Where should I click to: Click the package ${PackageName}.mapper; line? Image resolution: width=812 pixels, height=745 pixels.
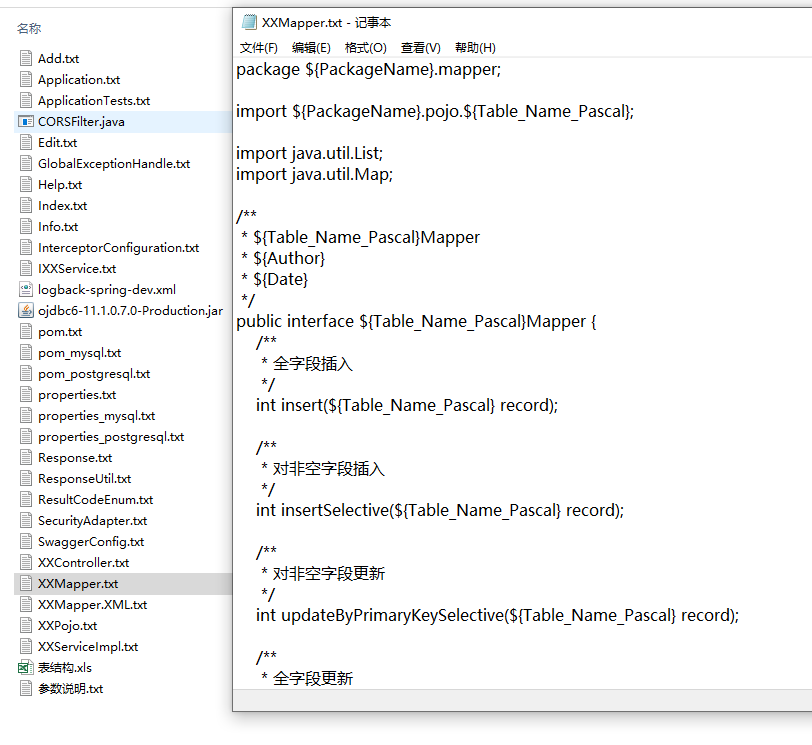(369, 69)
